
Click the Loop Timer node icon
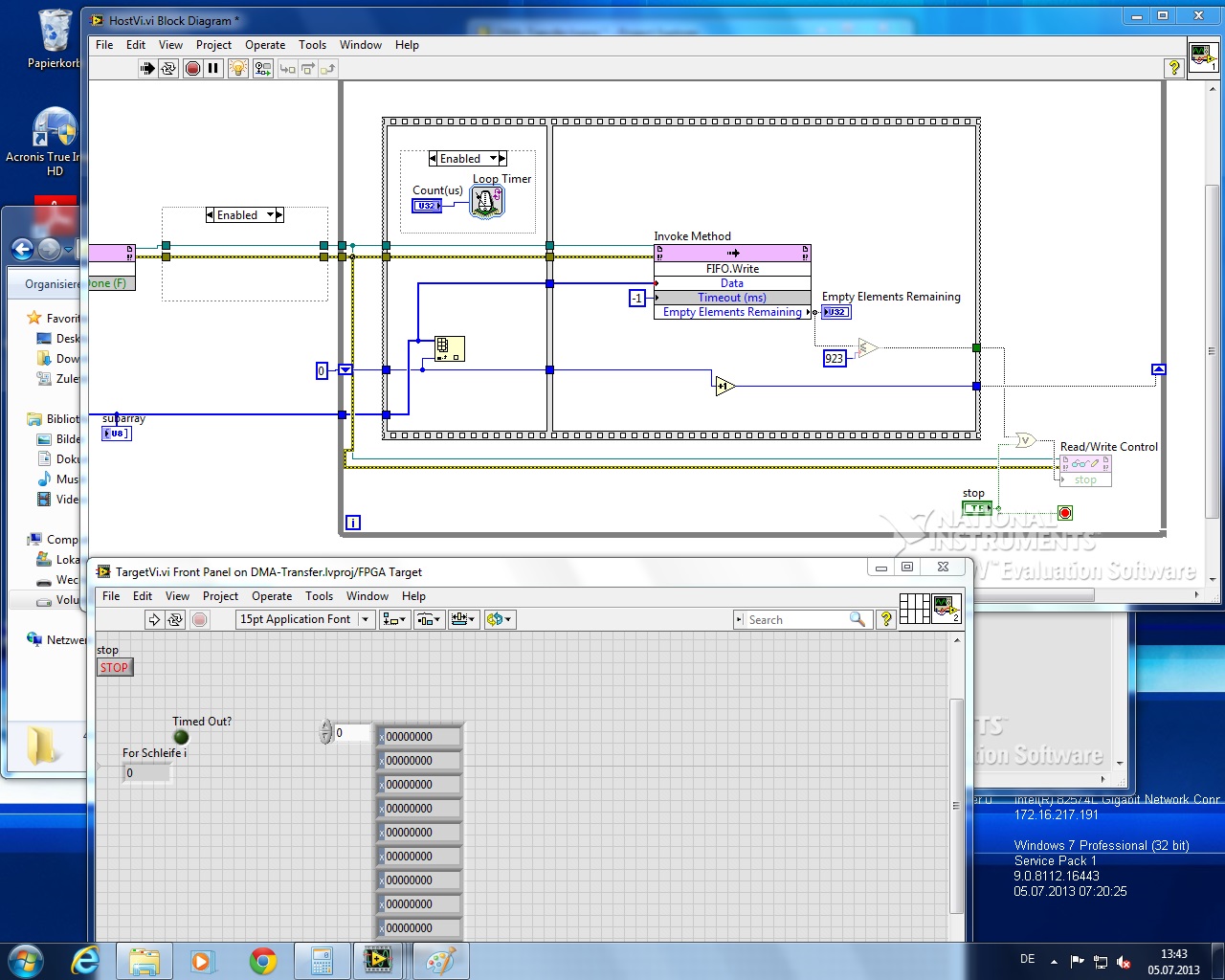pyautogui.click(x=486, y=202)
